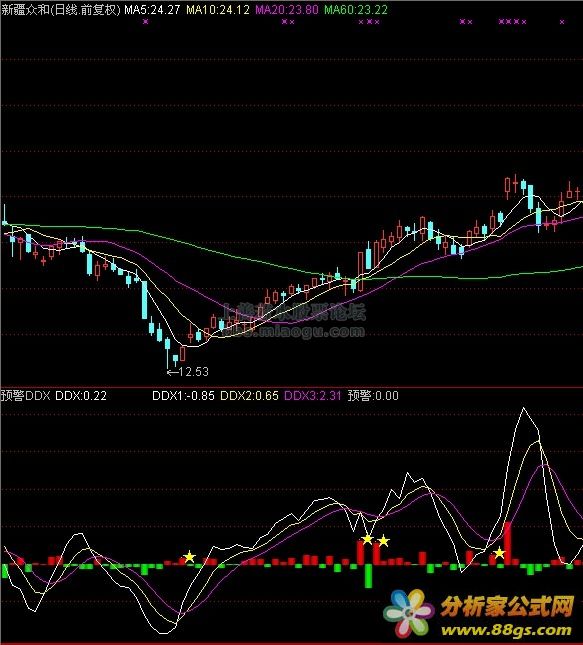The width and height of the screenshot is (583, 645).
Task: Click the yellow star under the 12.53 rebound
Action: pyautogui.click(x=189, y=557)
